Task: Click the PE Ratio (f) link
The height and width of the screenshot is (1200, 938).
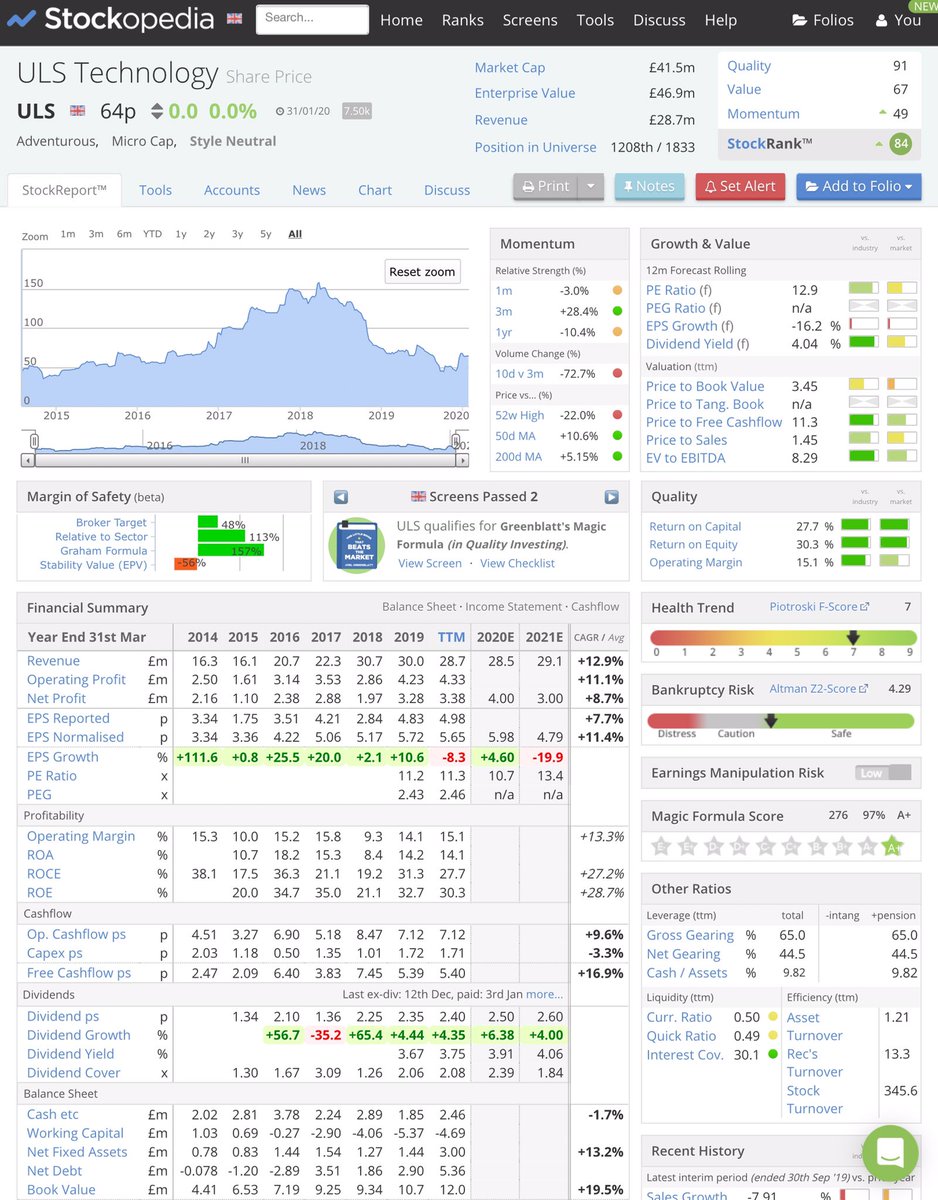Action: [679, 290]
